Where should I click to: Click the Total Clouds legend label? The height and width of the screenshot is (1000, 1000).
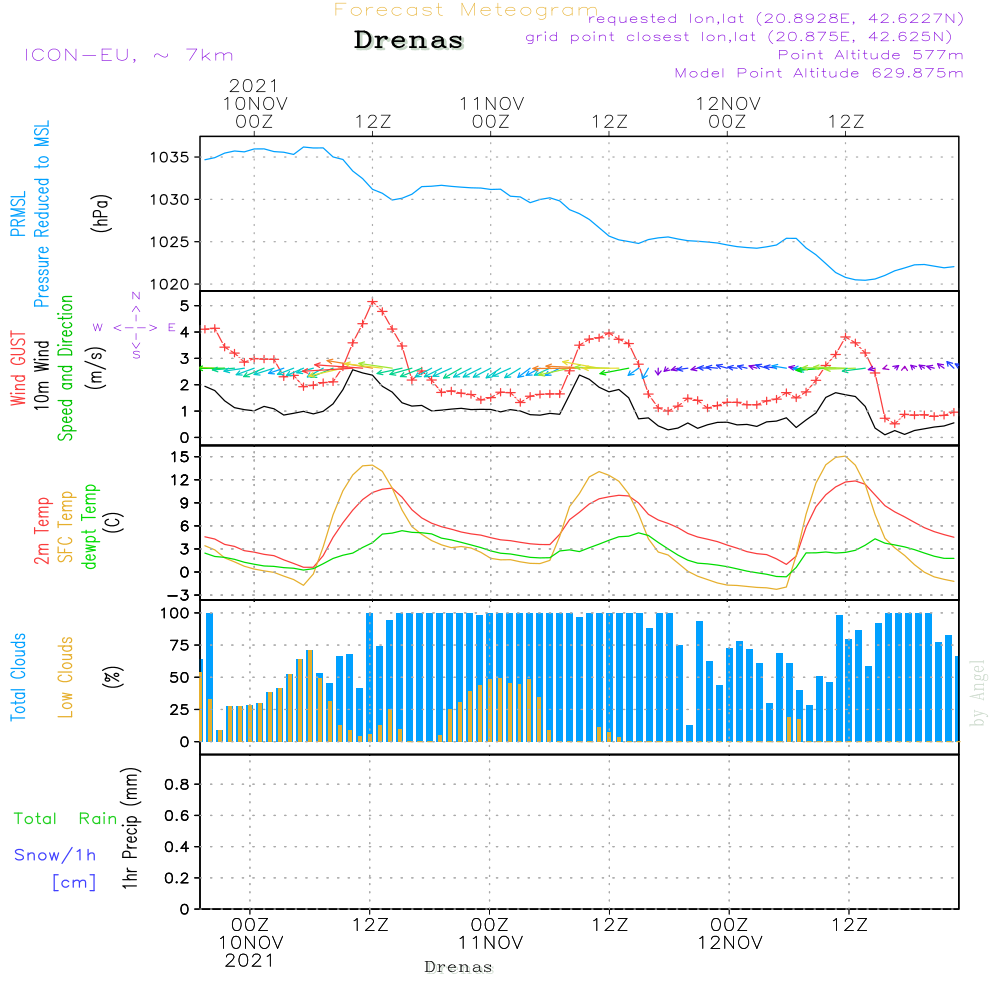click(x=17, y=676)
